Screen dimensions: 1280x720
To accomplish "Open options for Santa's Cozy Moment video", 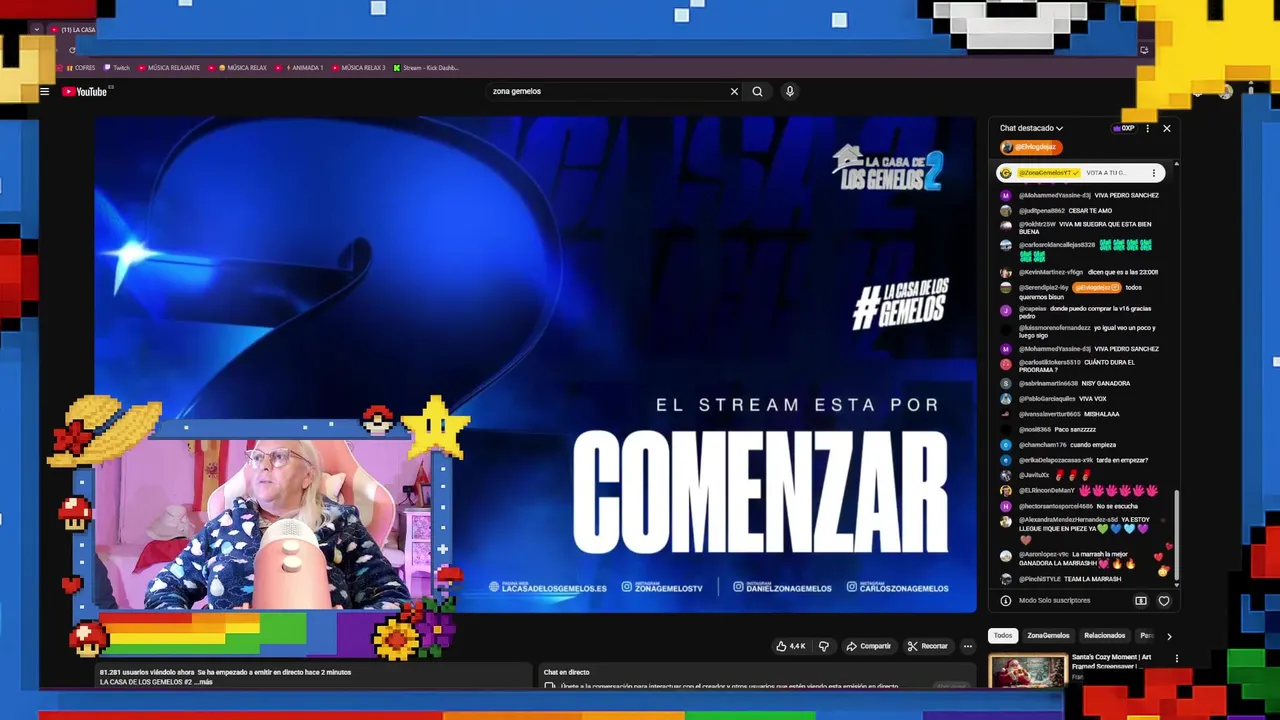I will [1176, 659].
